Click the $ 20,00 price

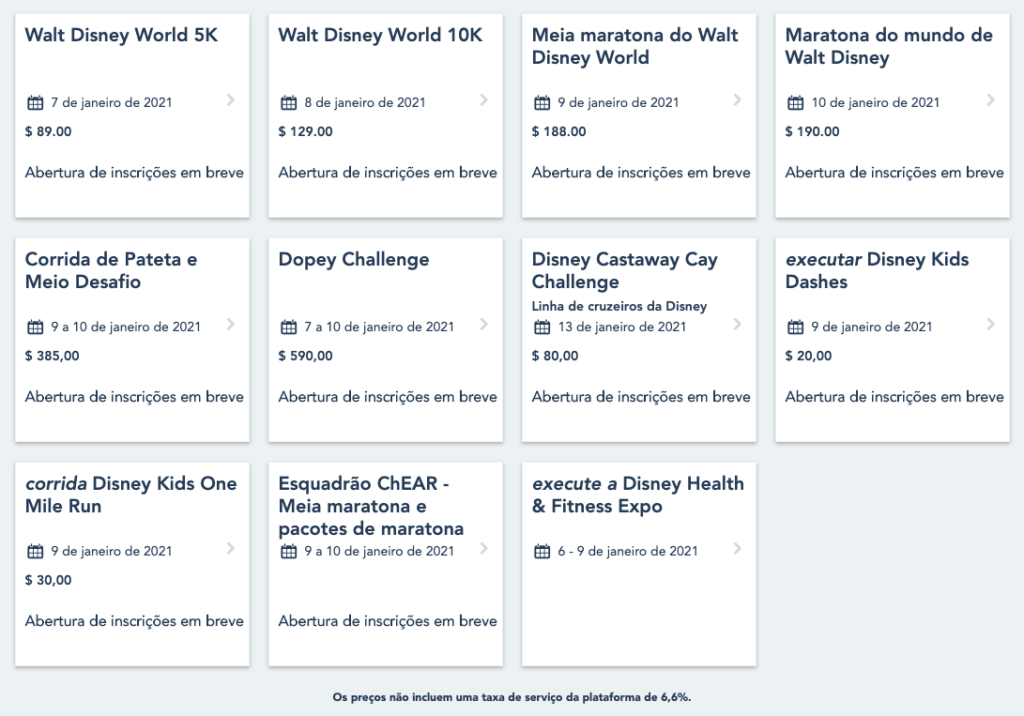click(808, 356)
